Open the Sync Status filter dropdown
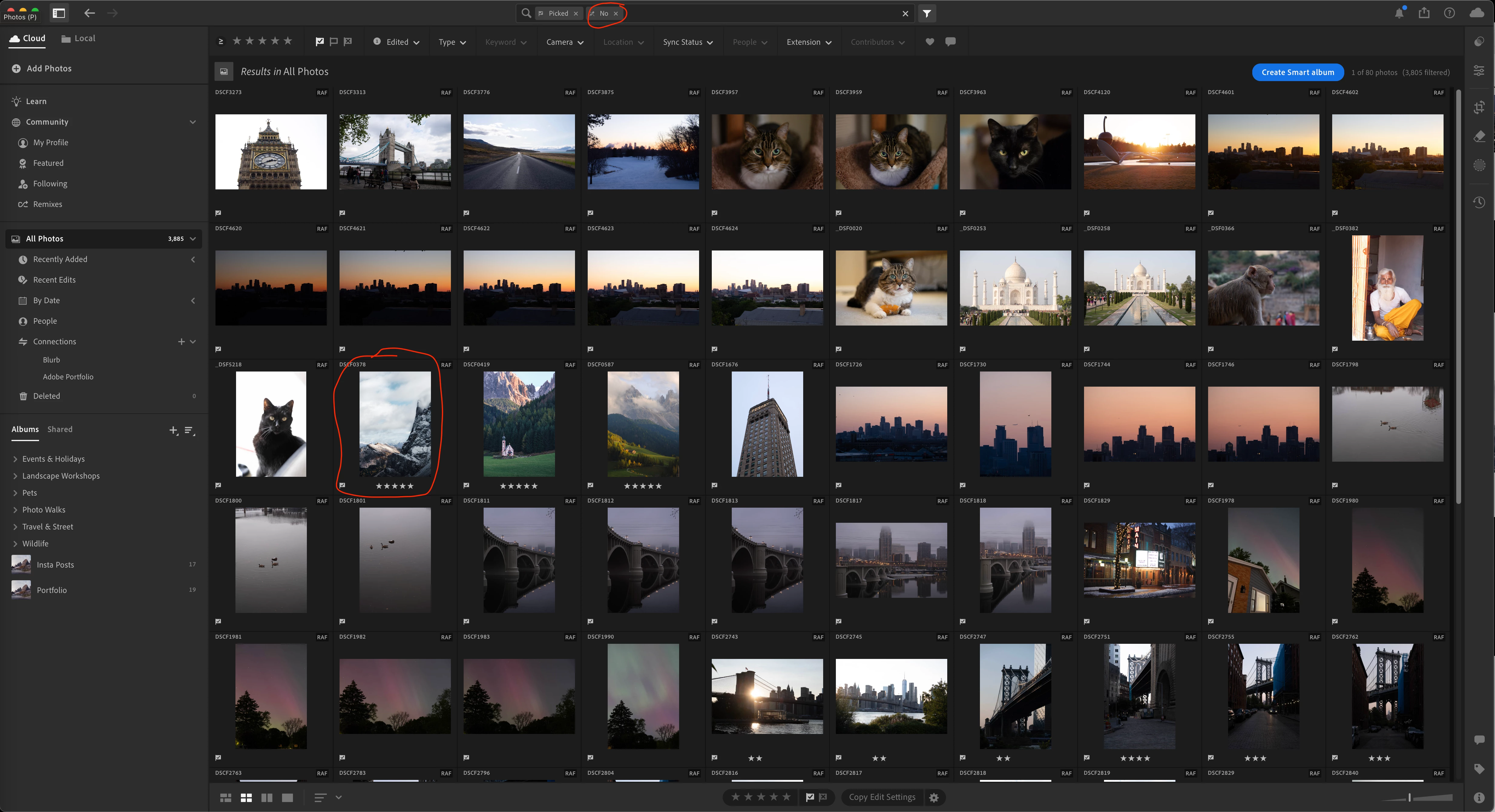This screenshot has width=1495, height=812. point(687,42)
